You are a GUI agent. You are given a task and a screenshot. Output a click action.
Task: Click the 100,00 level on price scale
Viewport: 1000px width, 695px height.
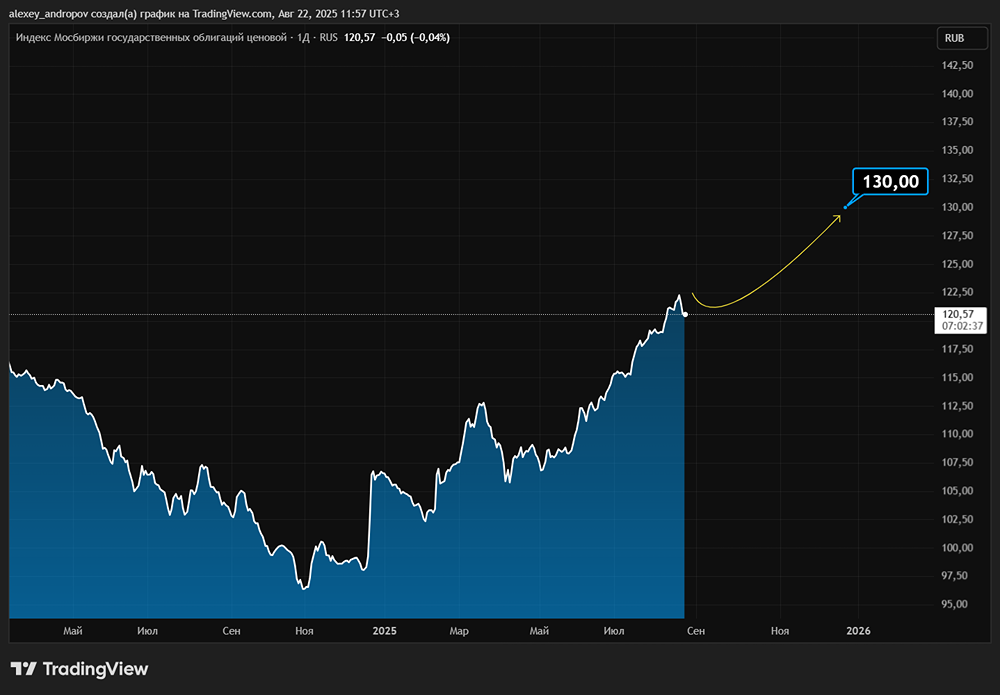click(x=957, y=548)
